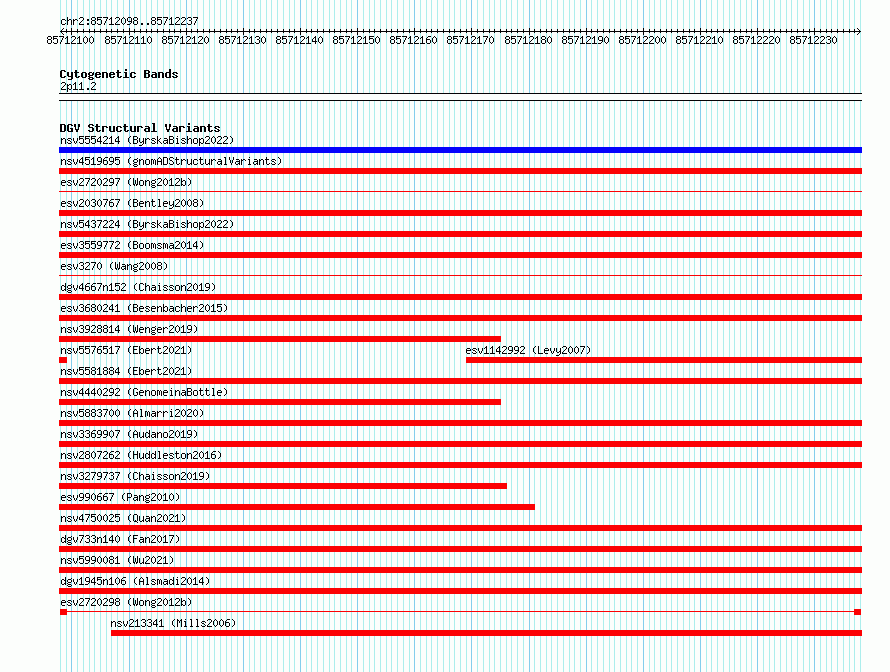Click the red bar under nsv3928814 (Wenger2019)
890x672 pixels.
click(280, 339)
